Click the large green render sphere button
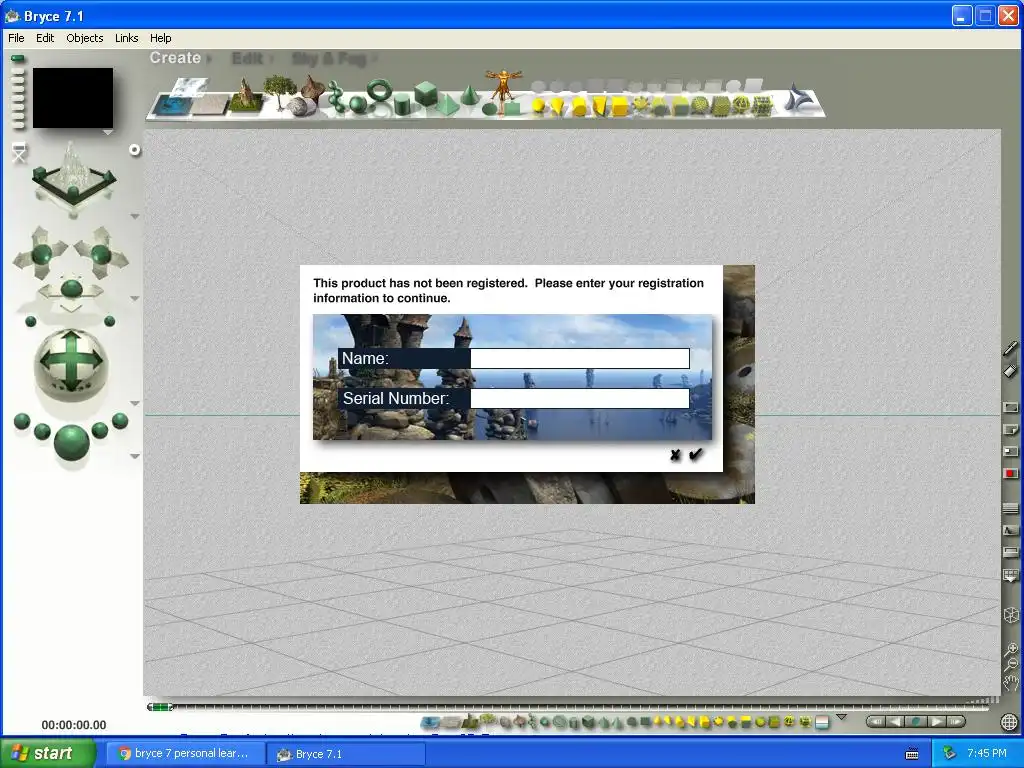The width and height of the screenshot is (1024, 768). pos(71,442)
